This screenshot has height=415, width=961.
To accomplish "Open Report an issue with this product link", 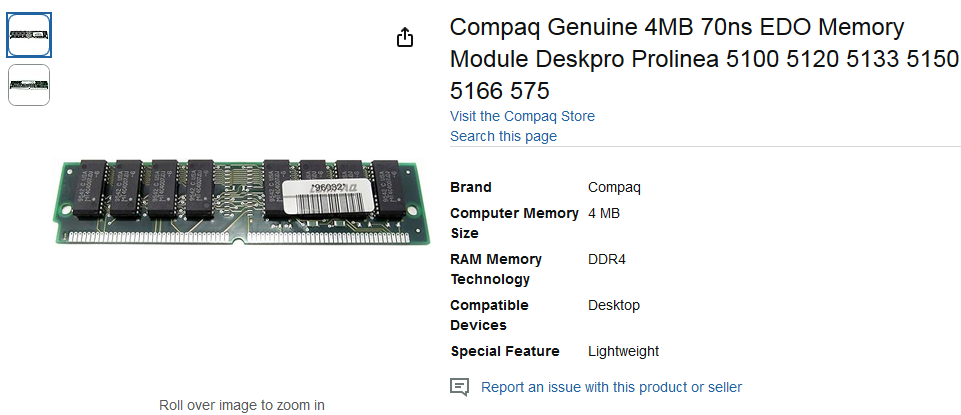I will pos(611,387).
